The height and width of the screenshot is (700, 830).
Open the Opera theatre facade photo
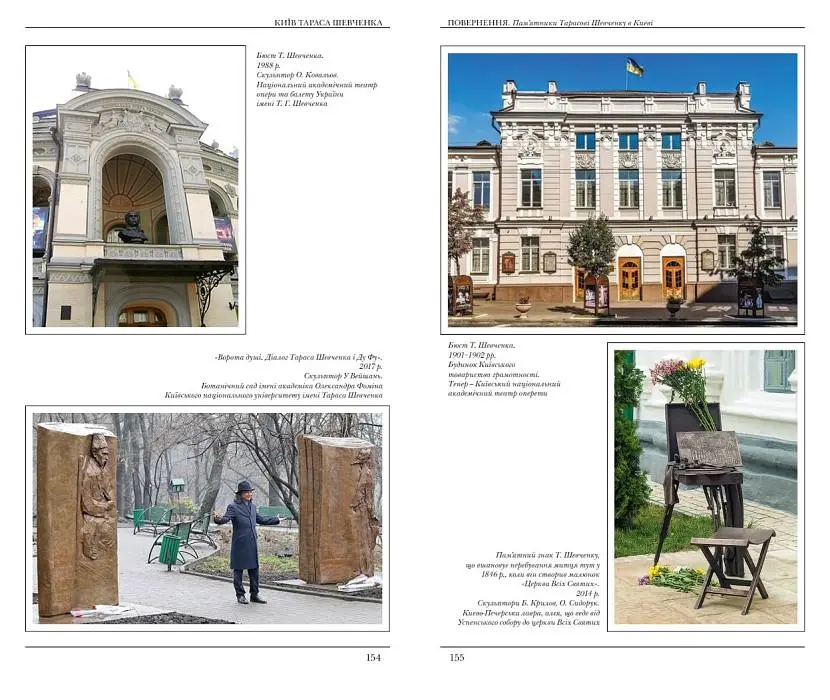click(x=136, y=190)
